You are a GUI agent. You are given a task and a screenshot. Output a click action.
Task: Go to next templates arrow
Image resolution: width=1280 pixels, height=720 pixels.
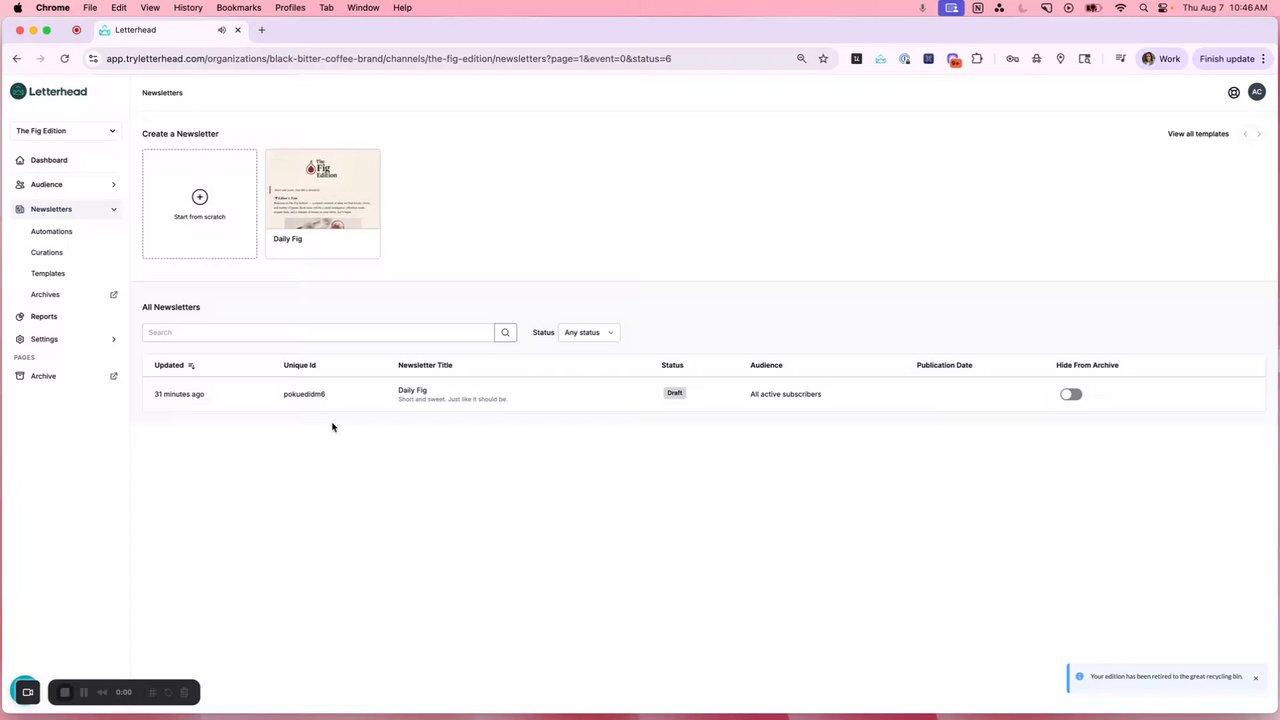(1259, 134)
